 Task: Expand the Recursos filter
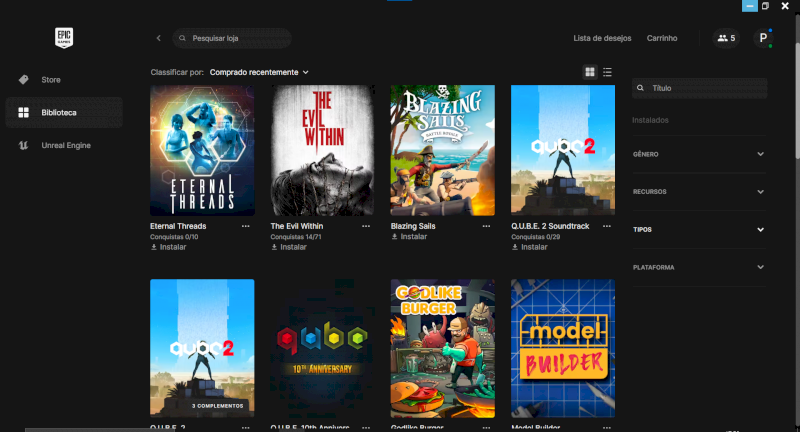pyautogui.click(x=699, y=192)
